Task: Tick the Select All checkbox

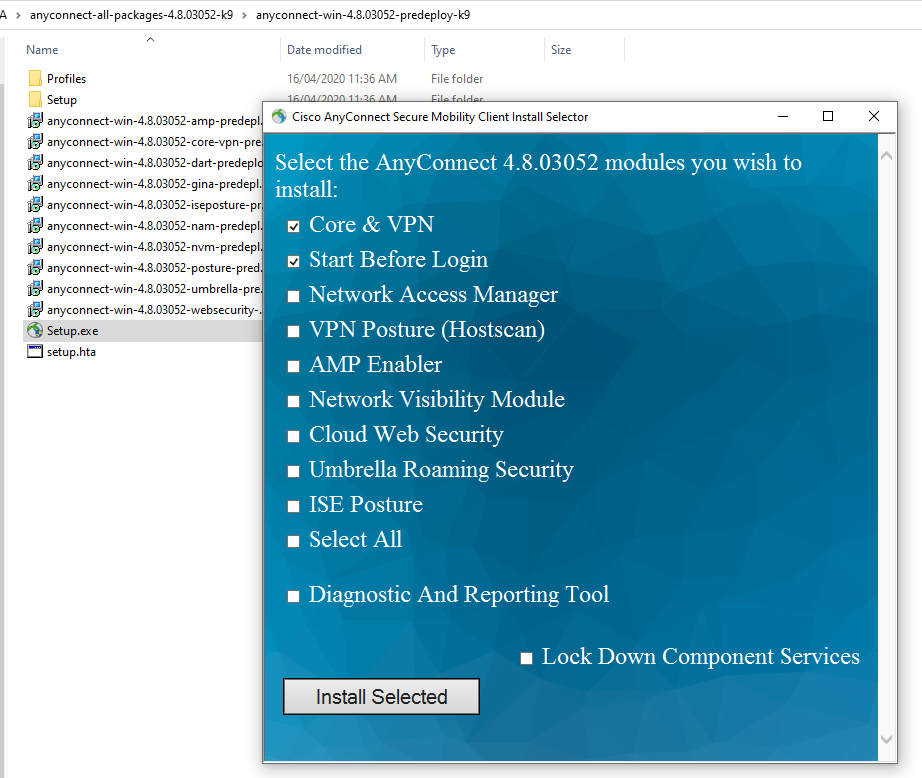Action: 293,542
